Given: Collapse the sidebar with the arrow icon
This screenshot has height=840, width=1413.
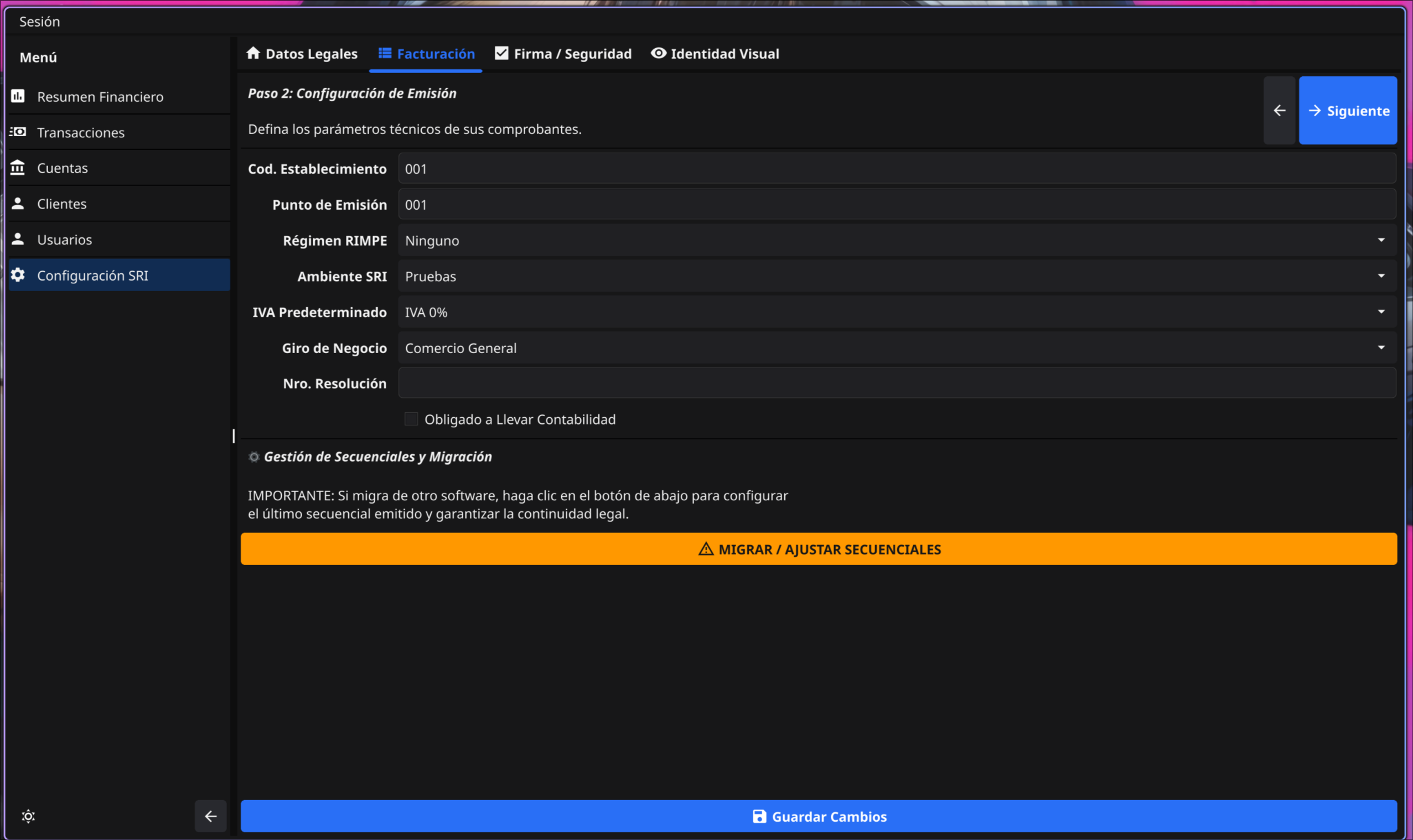Looking at the screenshot, I should coord(210,815).
